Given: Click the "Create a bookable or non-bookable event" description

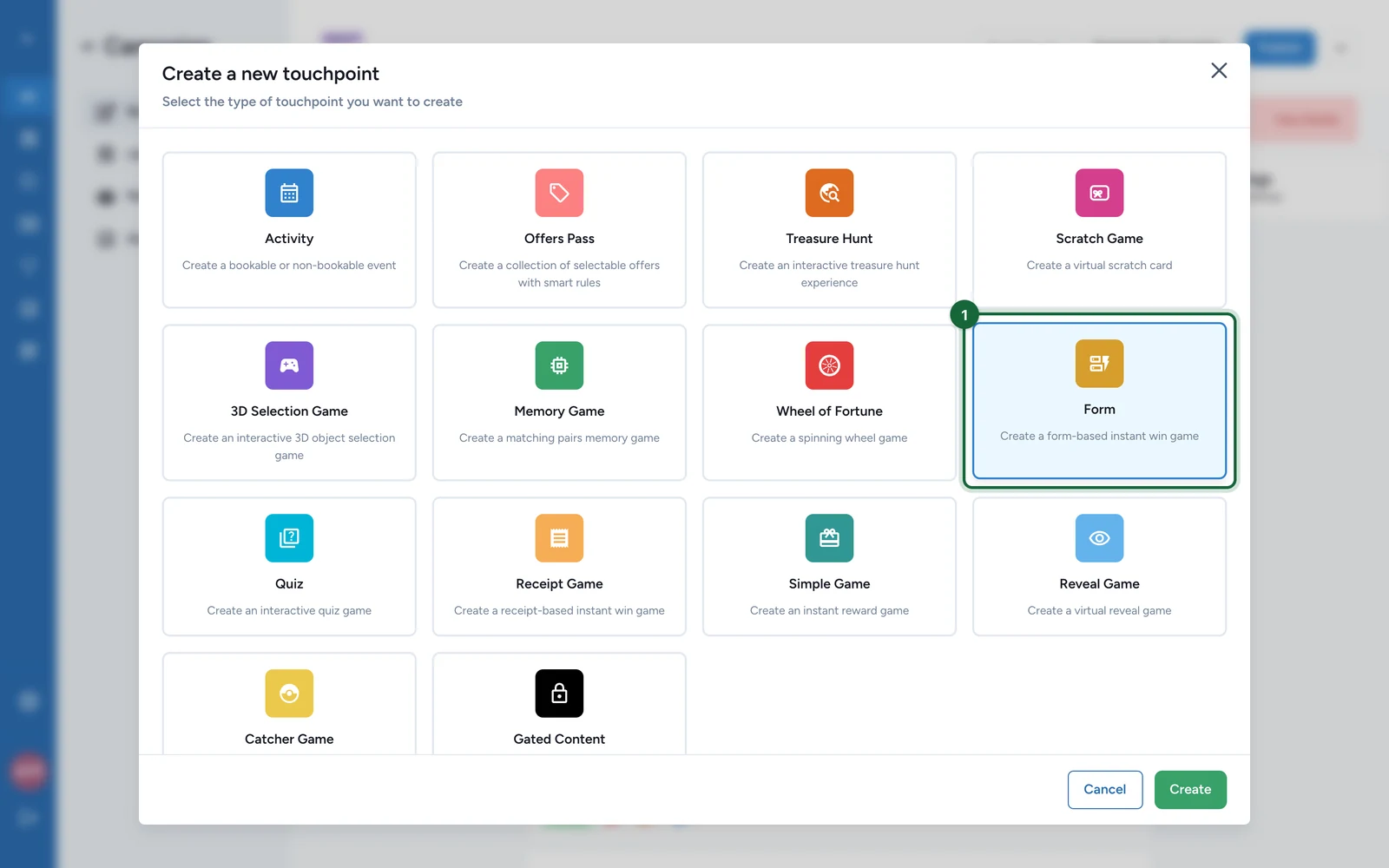Looking at the screenshot, I should [289, 266].
